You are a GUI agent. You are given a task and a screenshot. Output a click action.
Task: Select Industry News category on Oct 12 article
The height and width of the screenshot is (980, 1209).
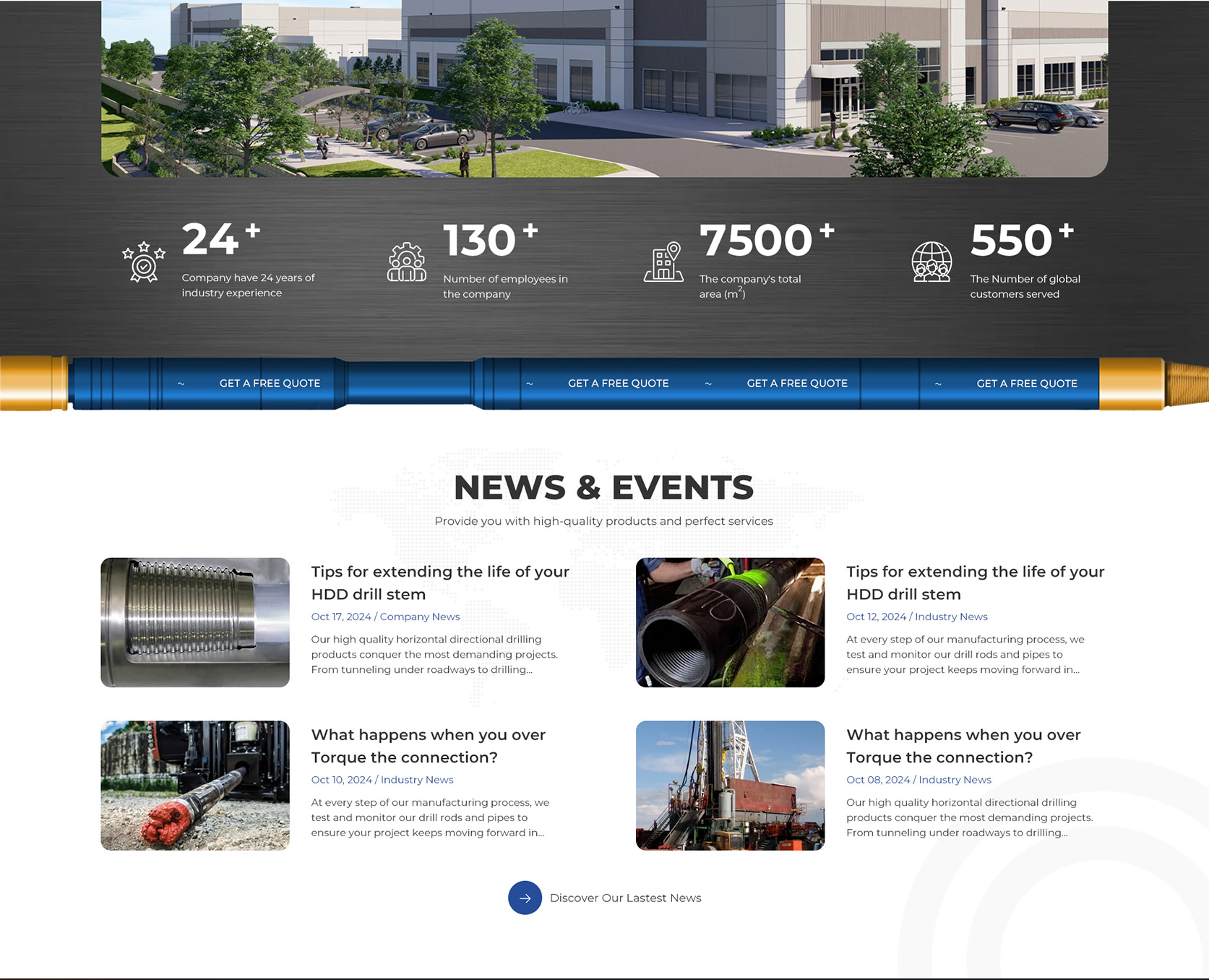[951, 616]
